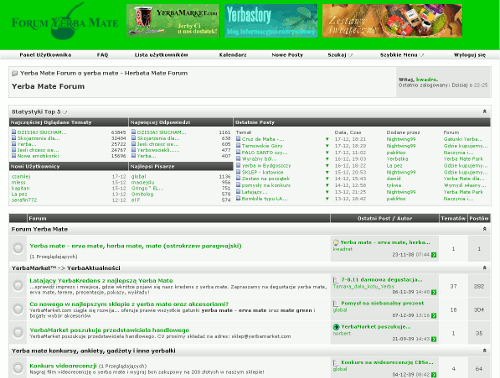
Task: Go to the FAQ page
Action: (102, 55)
